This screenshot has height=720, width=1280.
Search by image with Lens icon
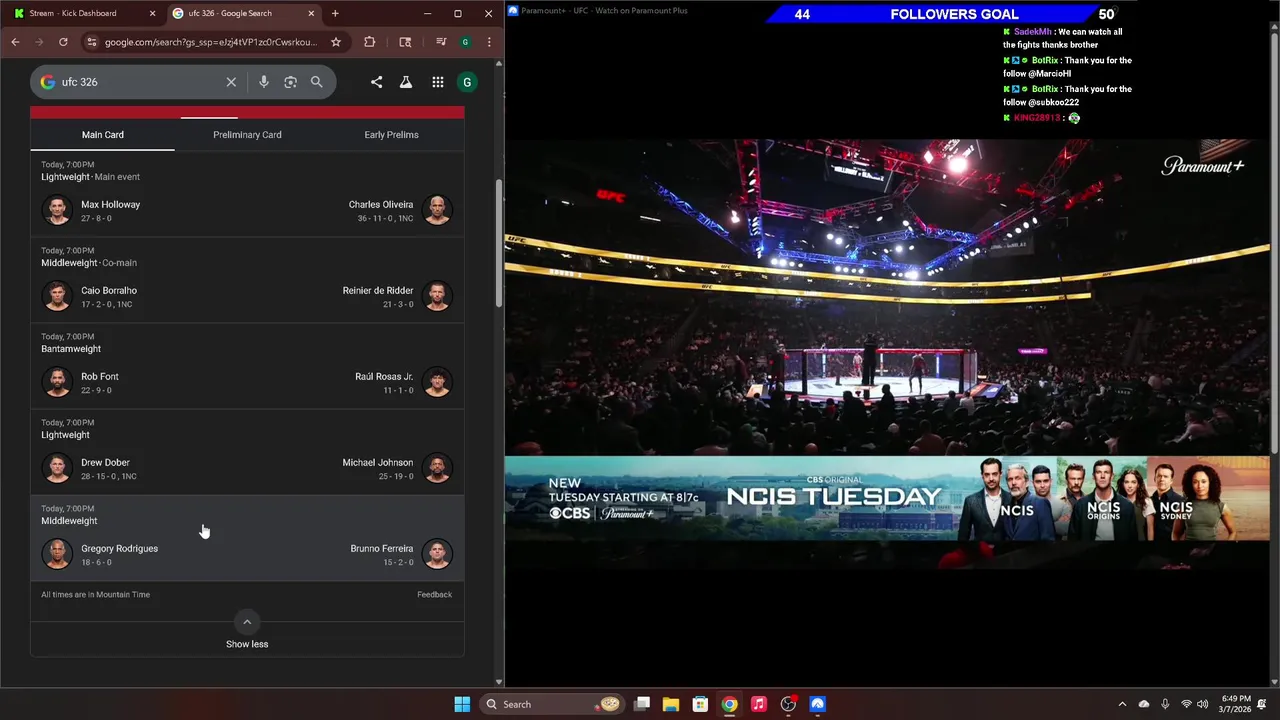coord(290,82)
